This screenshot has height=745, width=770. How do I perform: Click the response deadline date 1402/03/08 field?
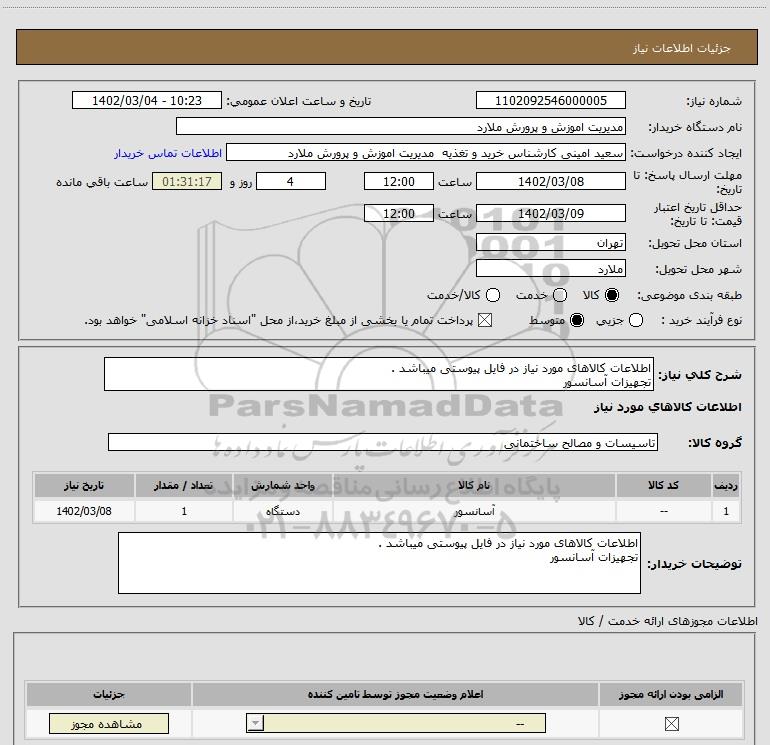pyautogui.click(x=550, y=181)
